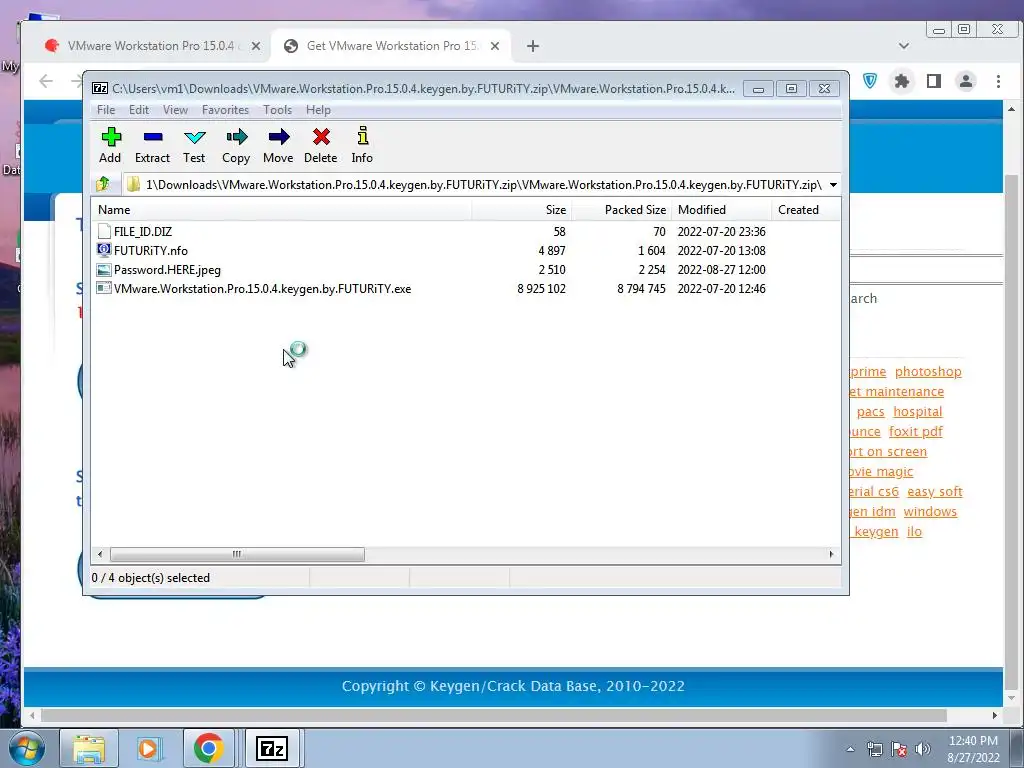
Task: Click the Copy toolbar icon
Action: pos(236,137)
